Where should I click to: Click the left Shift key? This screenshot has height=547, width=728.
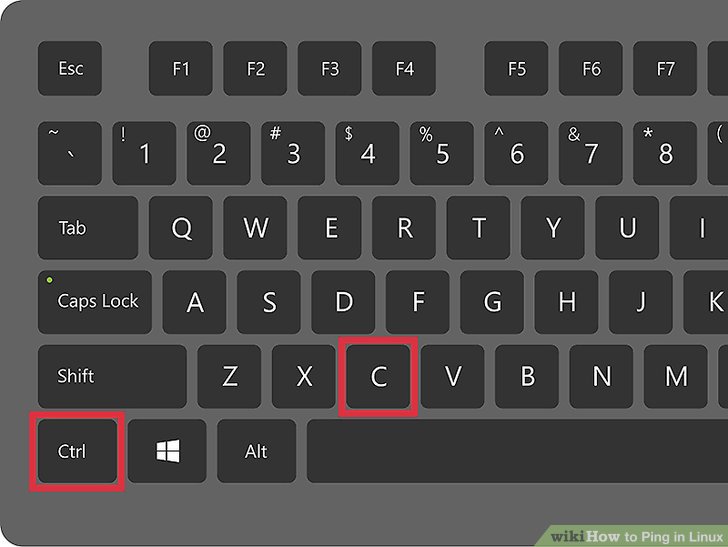[x=112, y=376]
